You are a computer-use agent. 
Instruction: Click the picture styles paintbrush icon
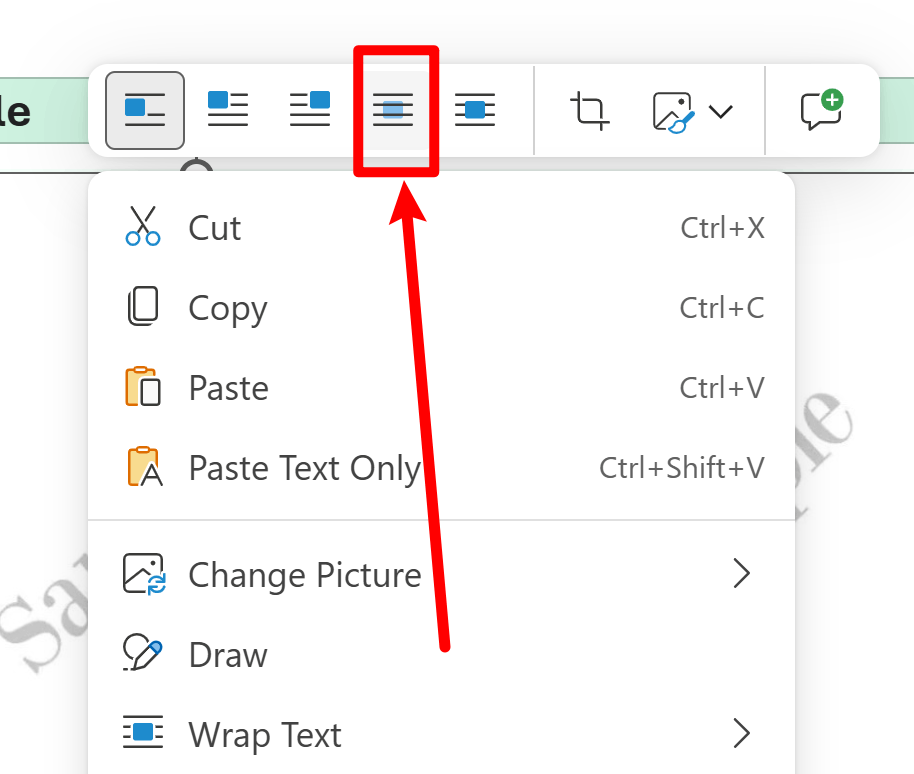(673, 111)
